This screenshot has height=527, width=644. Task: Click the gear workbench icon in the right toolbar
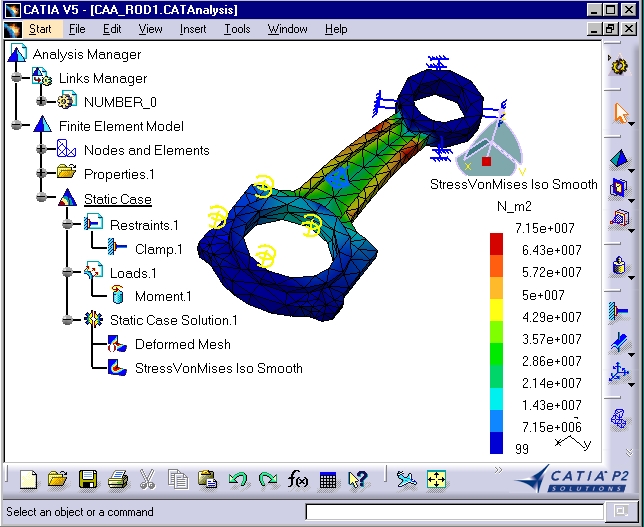click(x=619, y=66)
